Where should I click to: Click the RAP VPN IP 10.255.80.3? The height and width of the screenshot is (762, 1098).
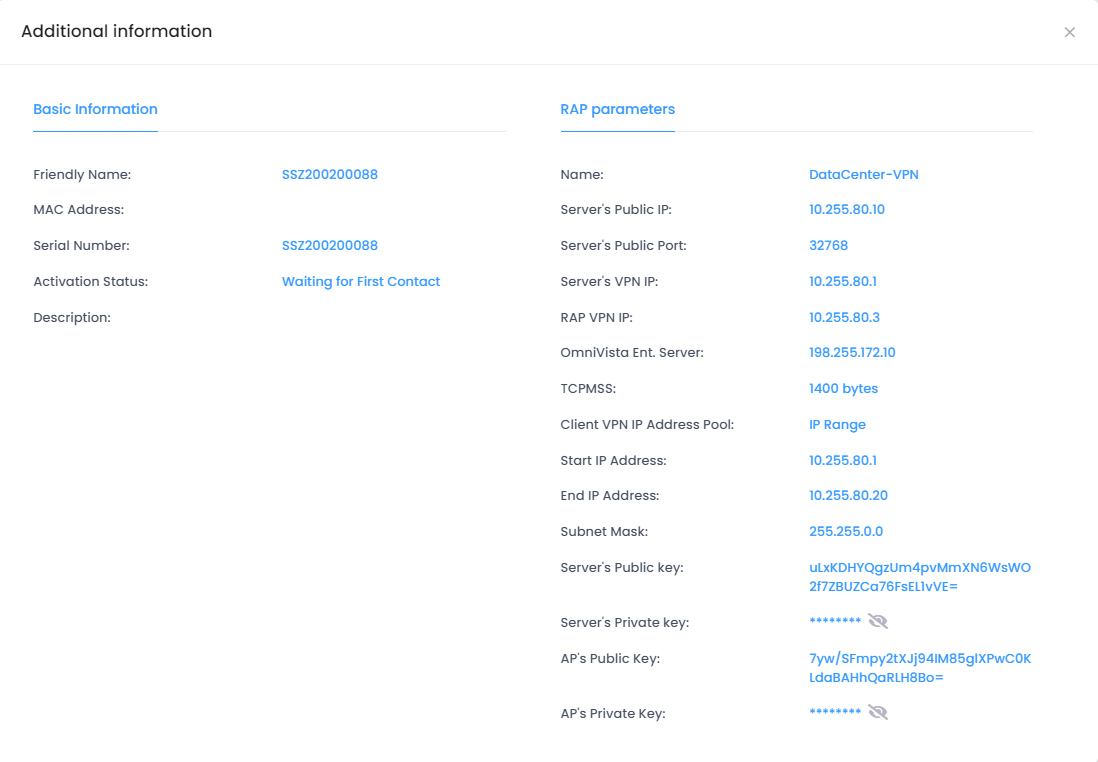(844, 317)
